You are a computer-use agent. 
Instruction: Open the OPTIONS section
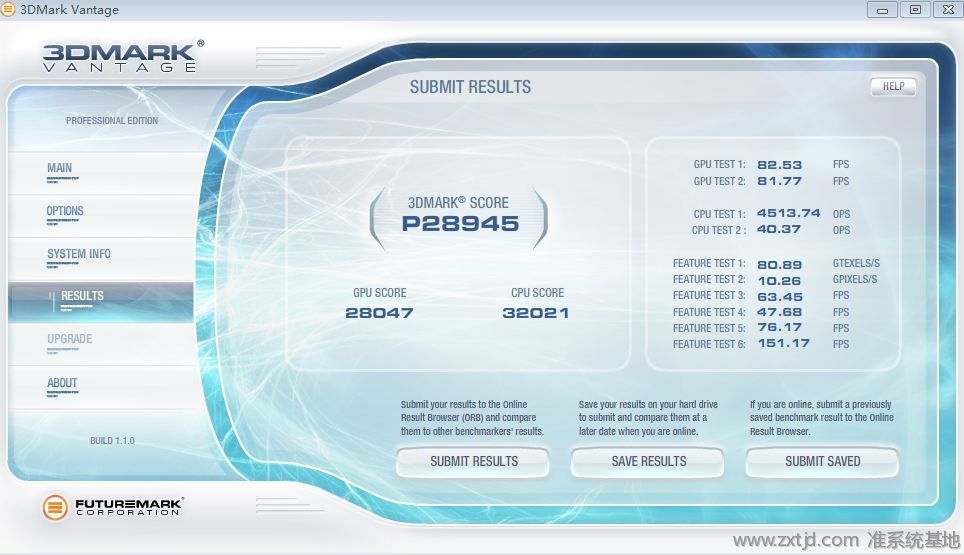click(65, 212)
